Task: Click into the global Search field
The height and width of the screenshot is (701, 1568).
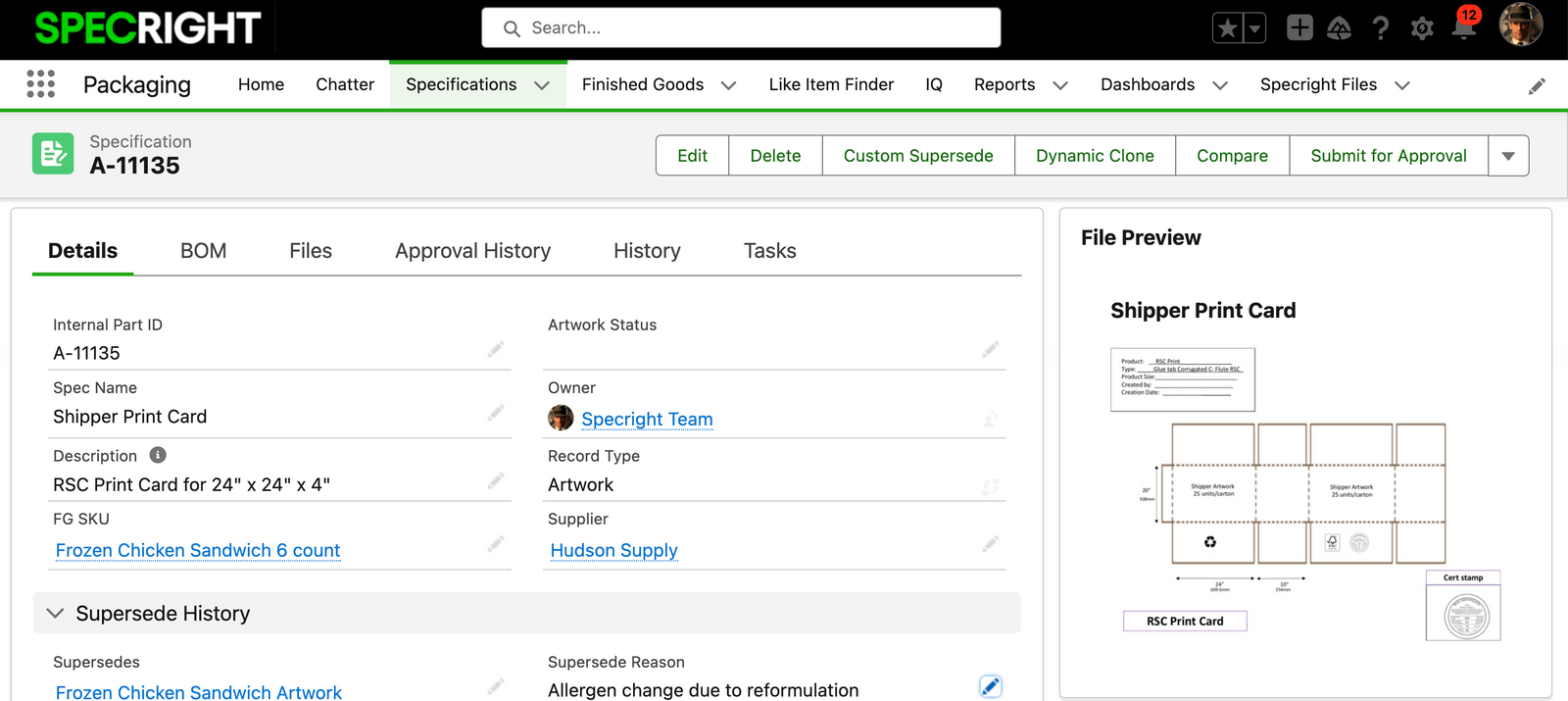Action: 741,27
